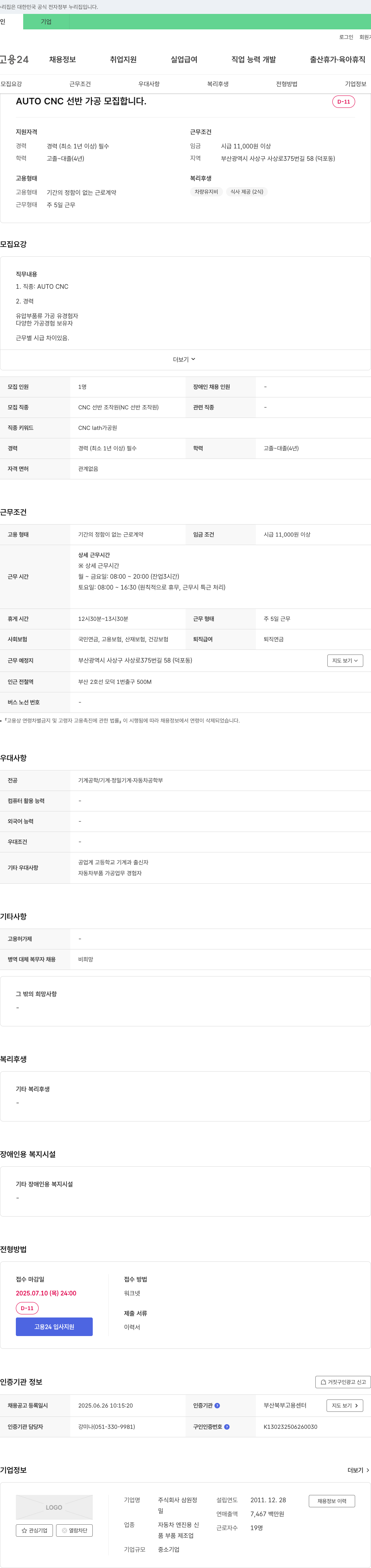Viewport: 371px width, 1568px height.
Task: Select the 2025.06.26 10:15:20 registration date
Action: [x=105, y=1406]
